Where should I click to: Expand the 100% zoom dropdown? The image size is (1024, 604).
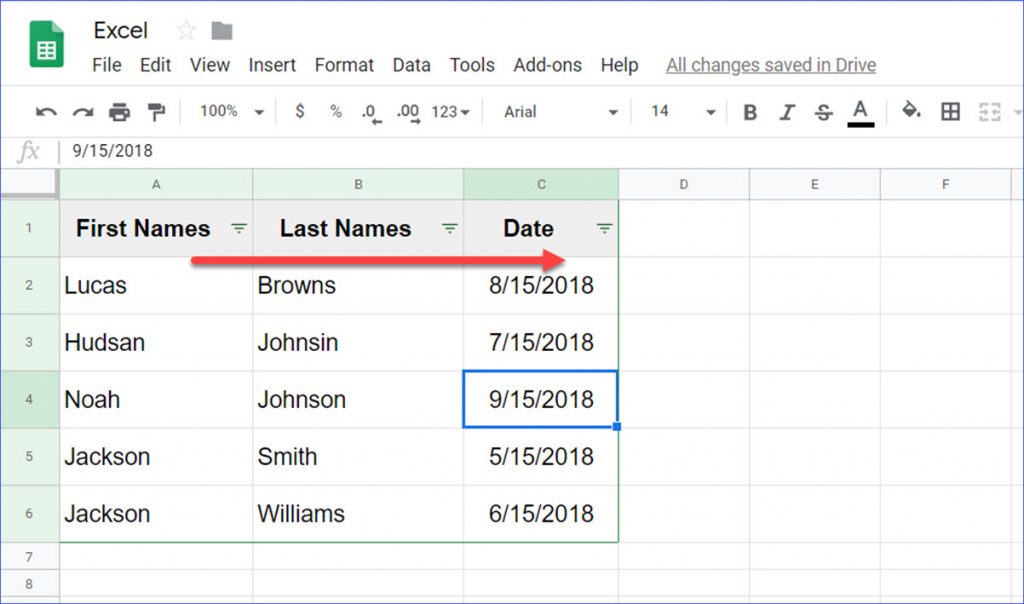click(x=231, y=112)
